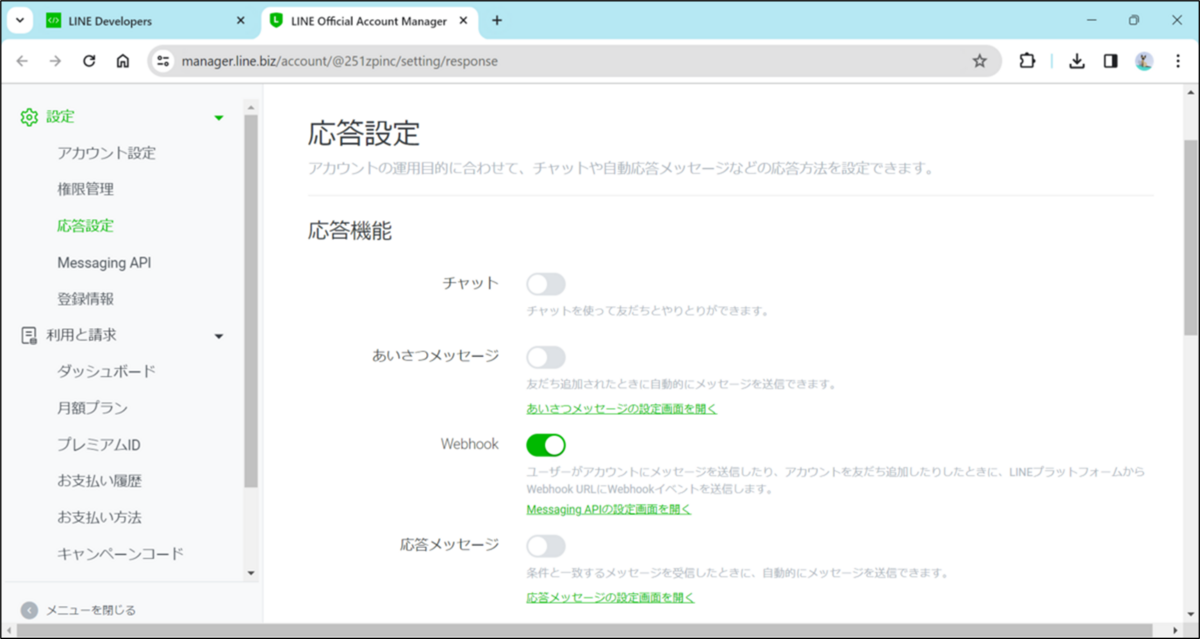Turn on the あいさつメッセージ switch
This screenshot has height=639, width=1200.
[546, 357]
